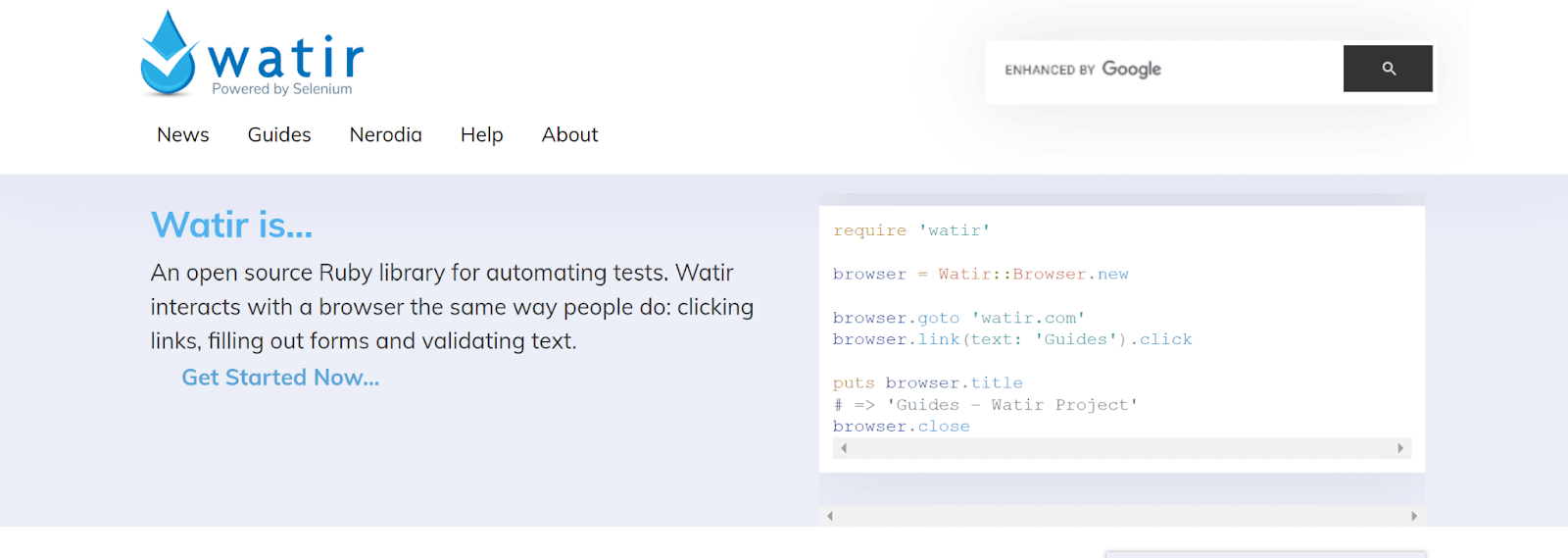Follow the Get Started Now link
This screenshot has height=558, width=1568.
point(280,378)
